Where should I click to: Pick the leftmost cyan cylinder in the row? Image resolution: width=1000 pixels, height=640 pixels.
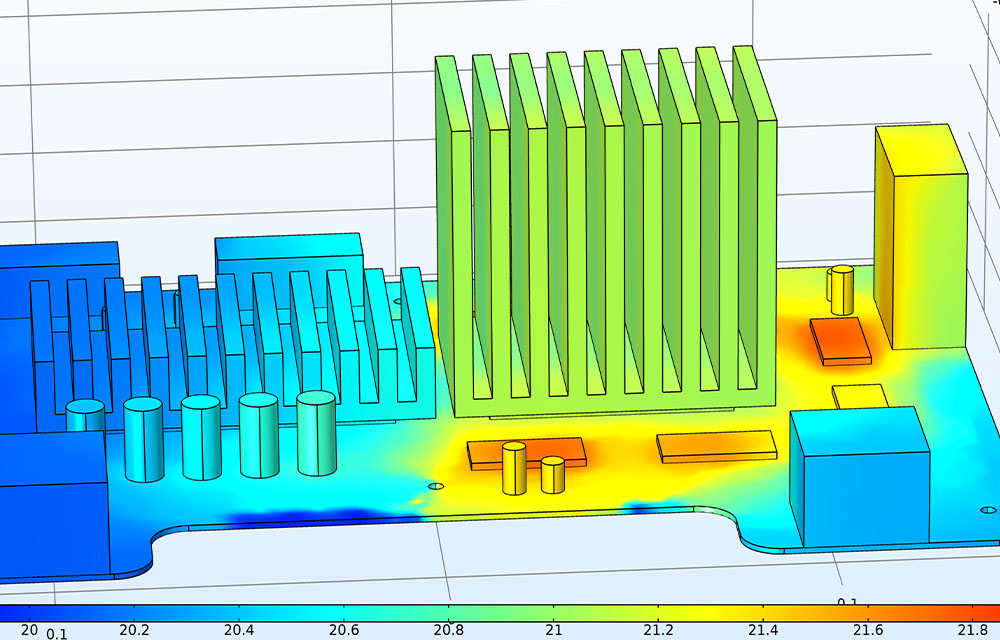[85, 416]
